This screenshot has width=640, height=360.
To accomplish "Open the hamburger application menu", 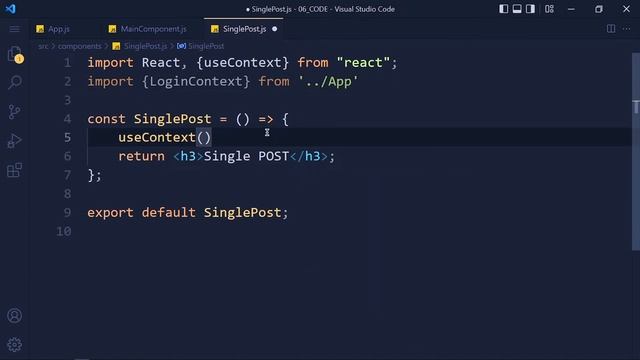I will point(15,29).
